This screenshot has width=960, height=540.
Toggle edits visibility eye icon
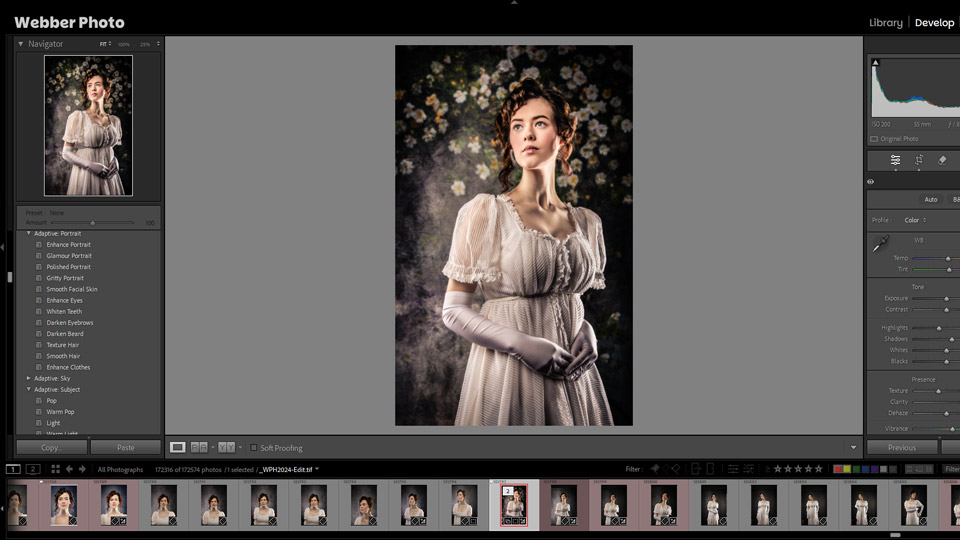tap(871, 182)
